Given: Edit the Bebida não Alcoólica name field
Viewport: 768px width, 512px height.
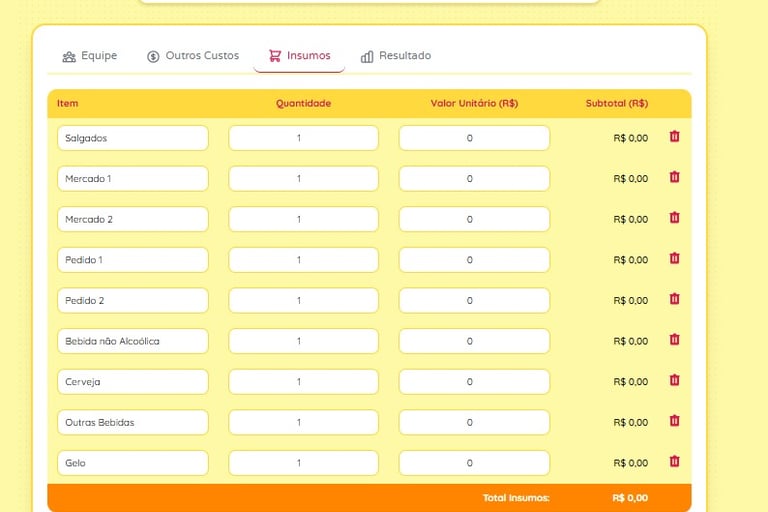Looking at the screenshot, I should pos(133,341).
